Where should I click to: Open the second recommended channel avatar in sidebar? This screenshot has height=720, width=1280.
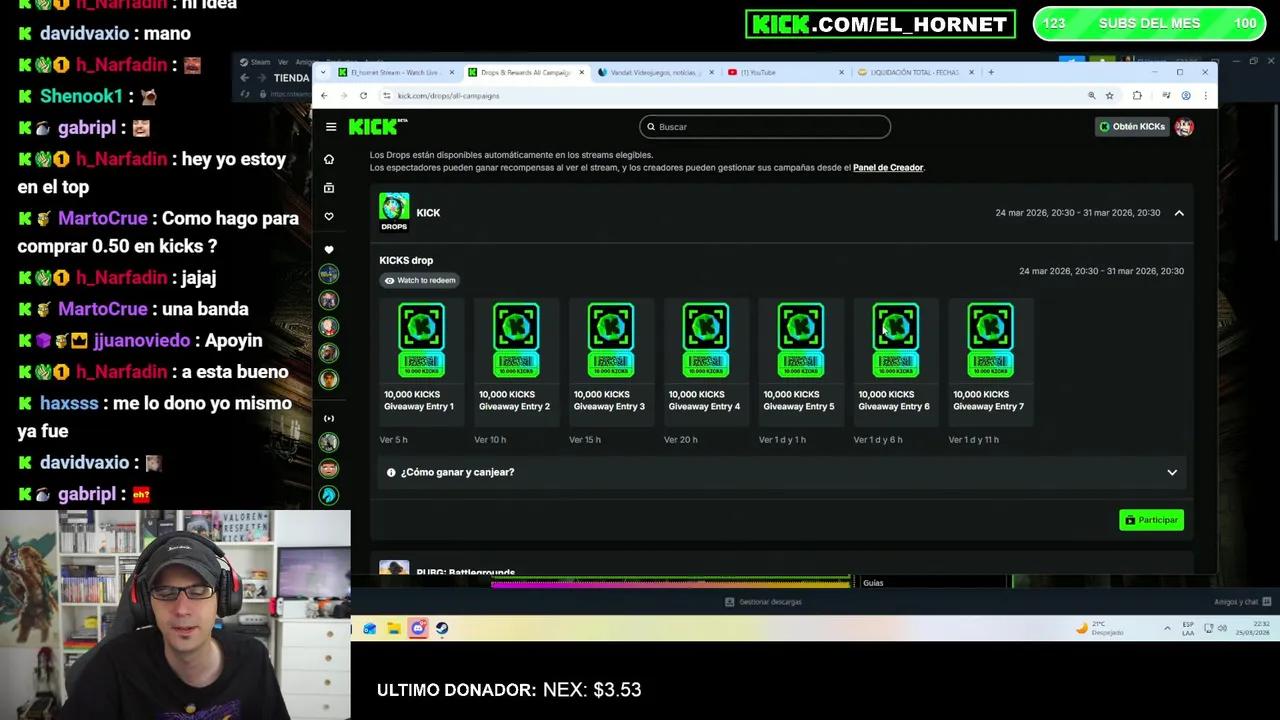coord(329,468)
